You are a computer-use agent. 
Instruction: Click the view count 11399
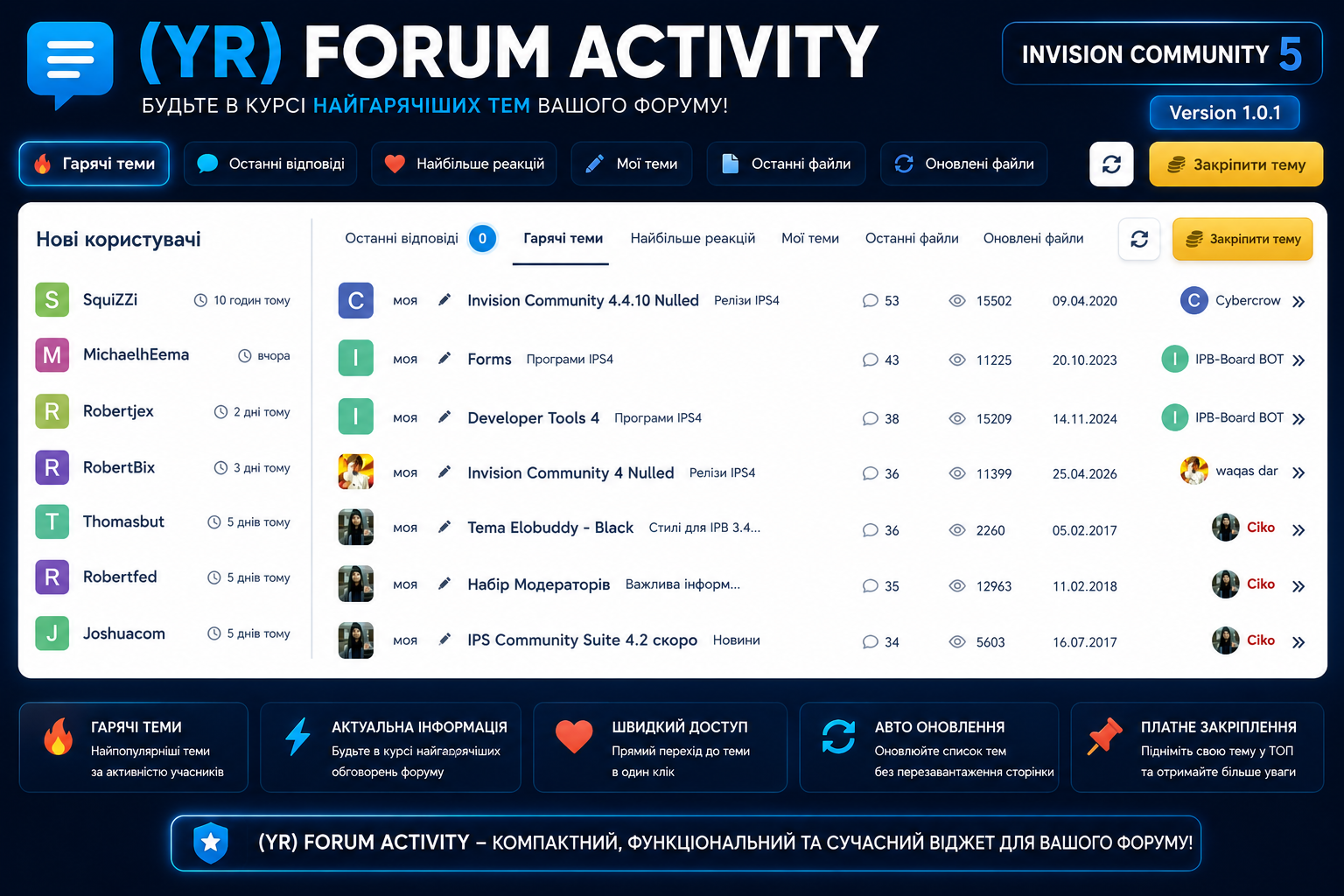[x=994, y=473]
